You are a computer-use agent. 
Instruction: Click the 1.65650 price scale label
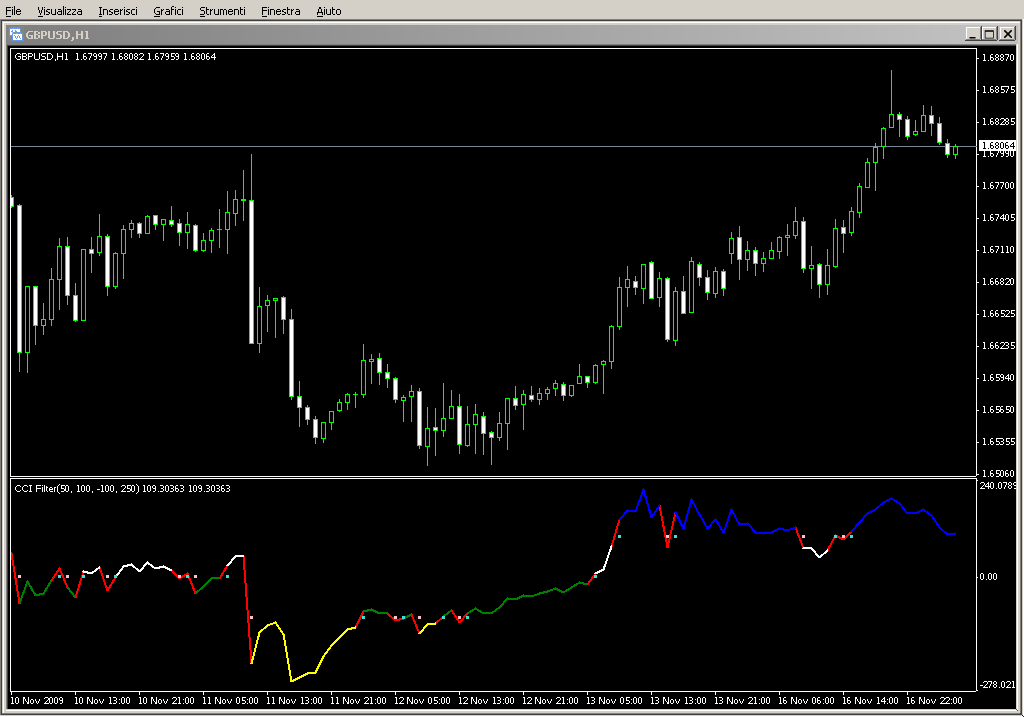(x=998, y=409)
